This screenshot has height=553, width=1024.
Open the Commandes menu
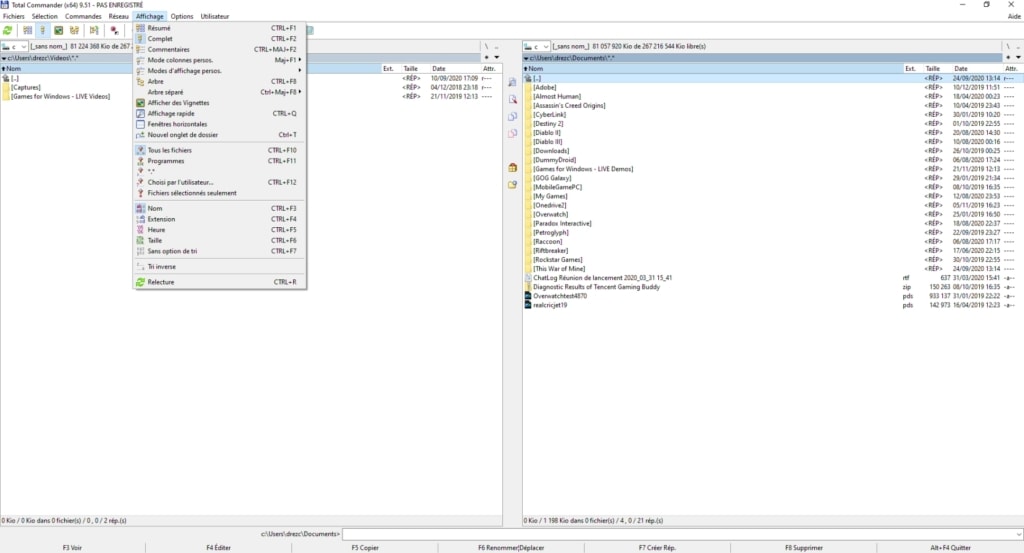(83, 16)
